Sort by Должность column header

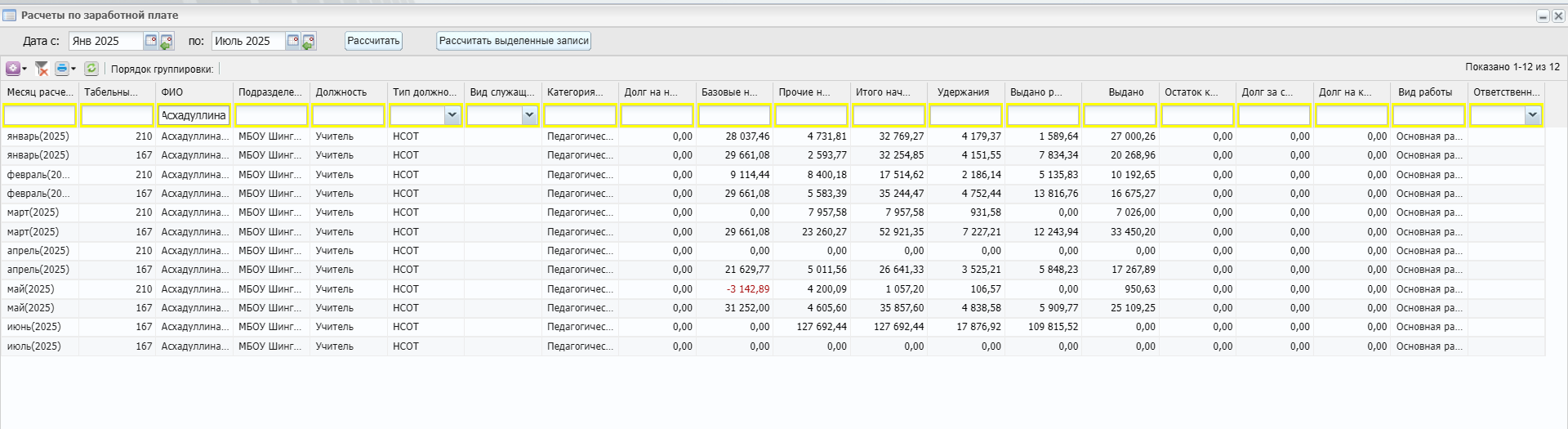click(349, 92)
